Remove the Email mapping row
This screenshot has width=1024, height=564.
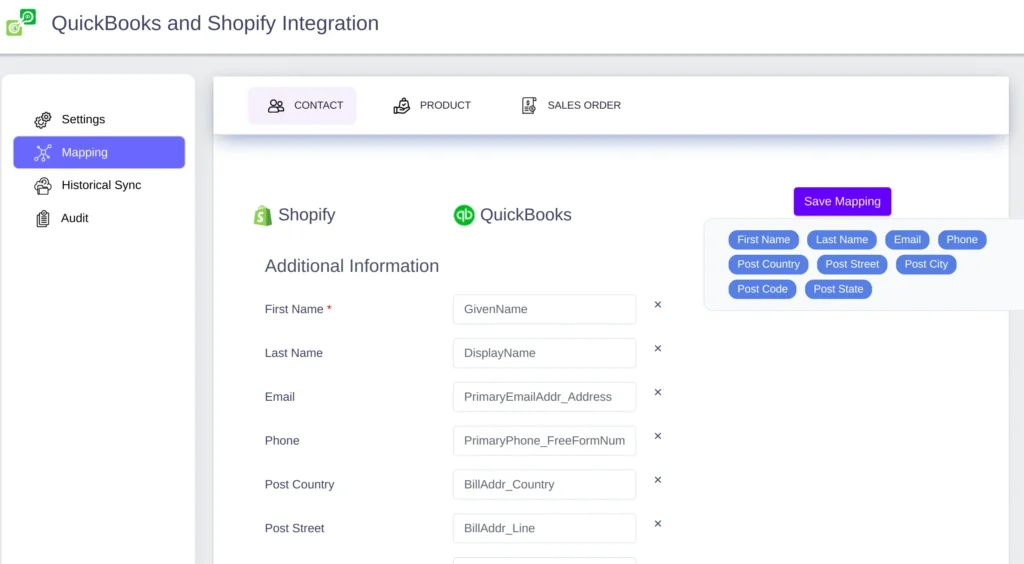(x=658, y=392)
